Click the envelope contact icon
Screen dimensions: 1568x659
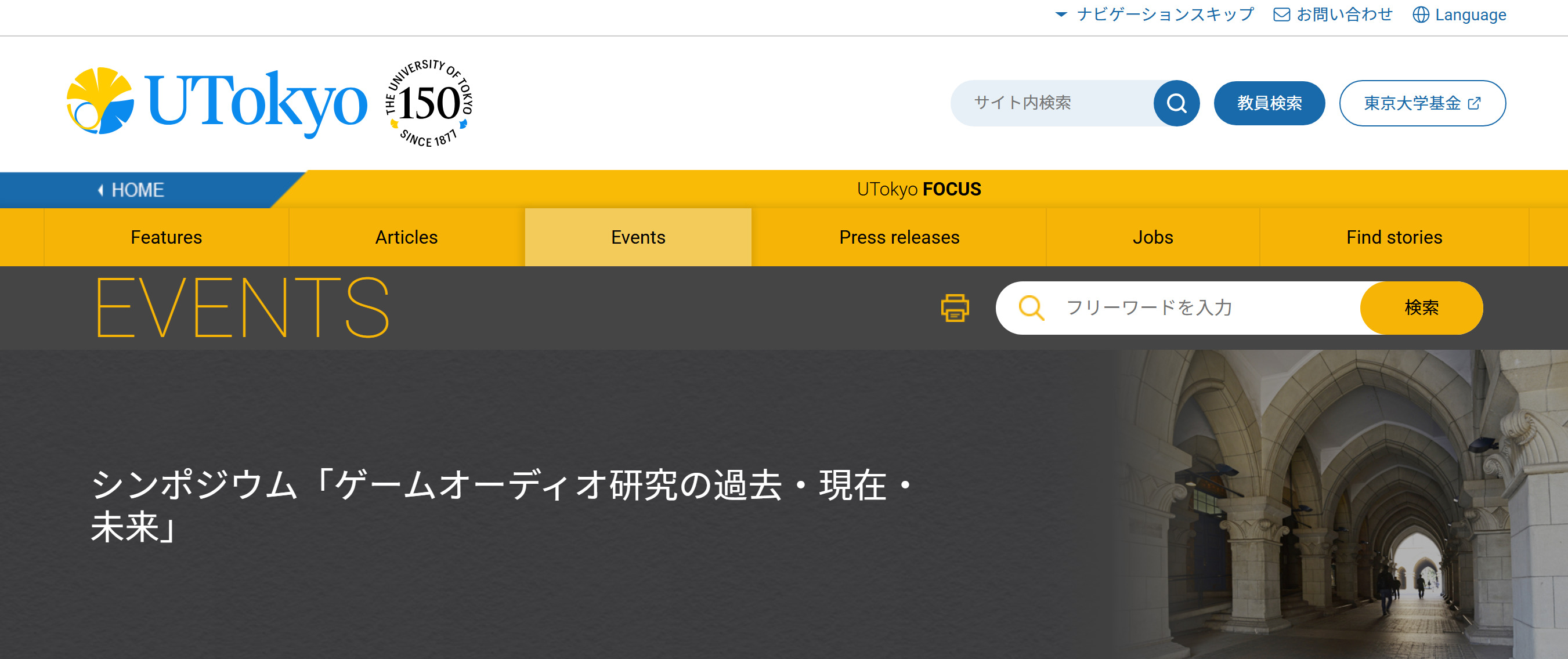pos(1281,15)
